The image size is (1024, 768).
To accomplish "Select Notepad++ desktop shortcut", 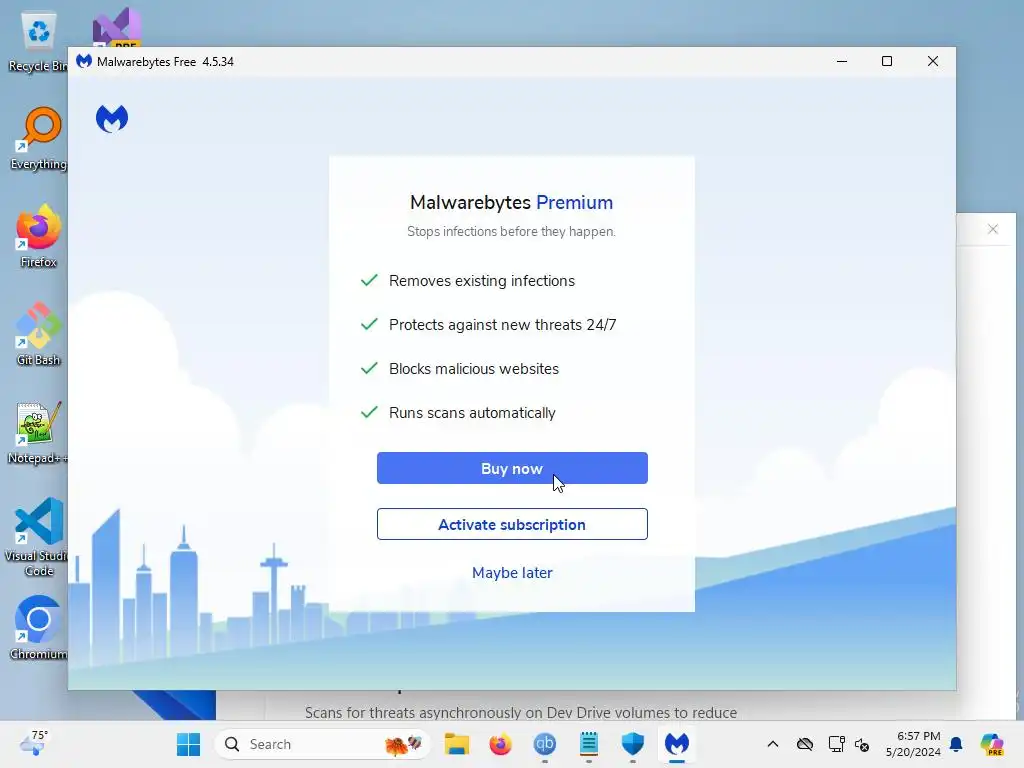I will (x=38, y=432).
